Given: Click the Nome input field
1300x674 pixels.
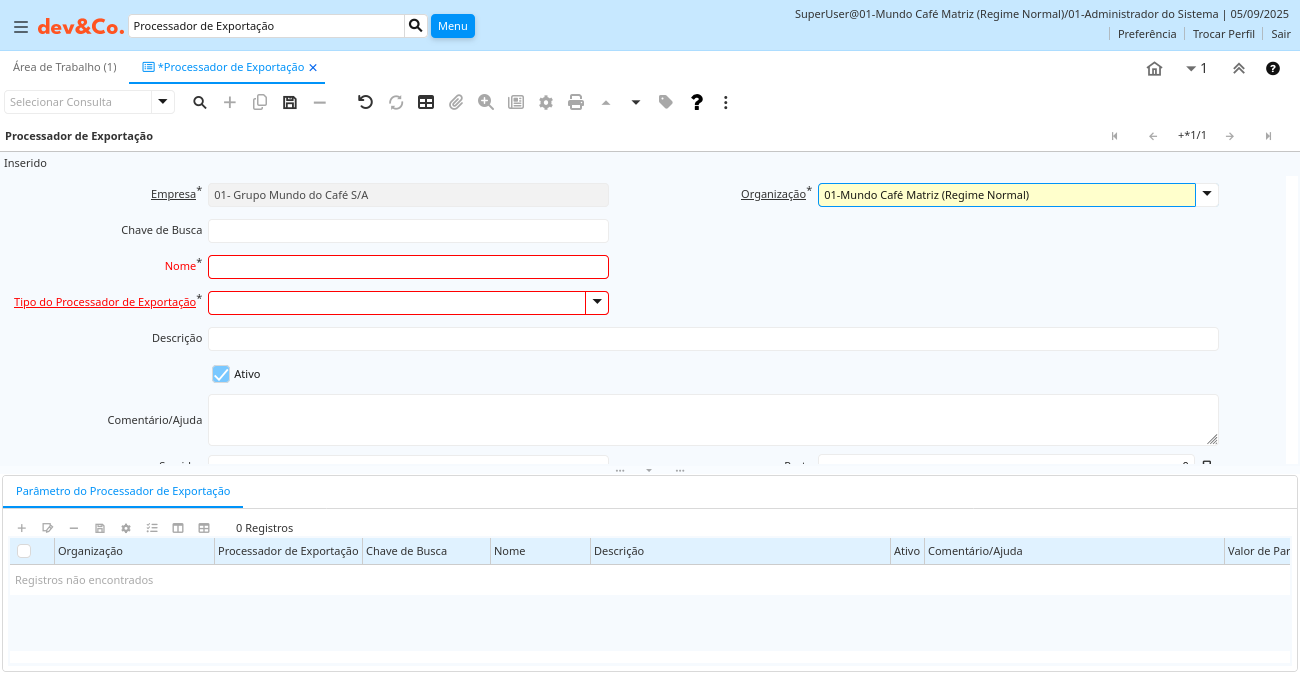Looking at the screenshot, I should [x=408, y=267].
